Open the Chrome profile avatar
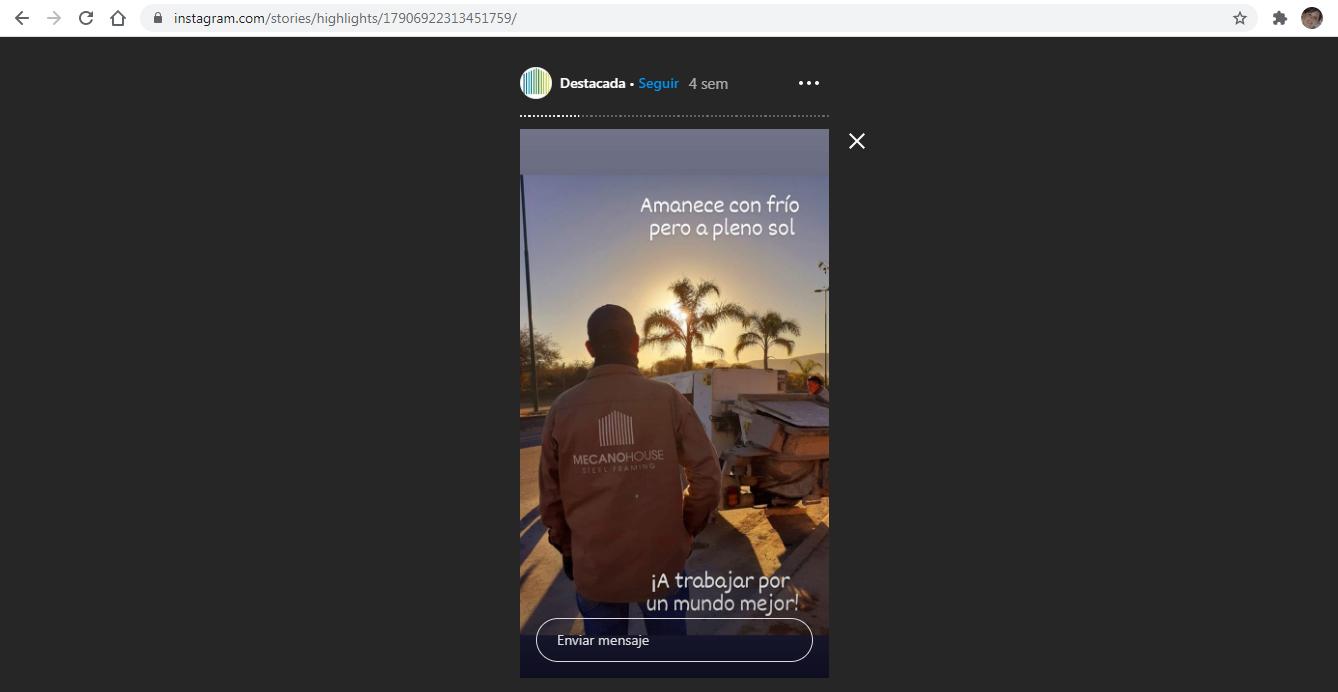This screenshot has width=1338, height=692. click(x=1312, y=18)
